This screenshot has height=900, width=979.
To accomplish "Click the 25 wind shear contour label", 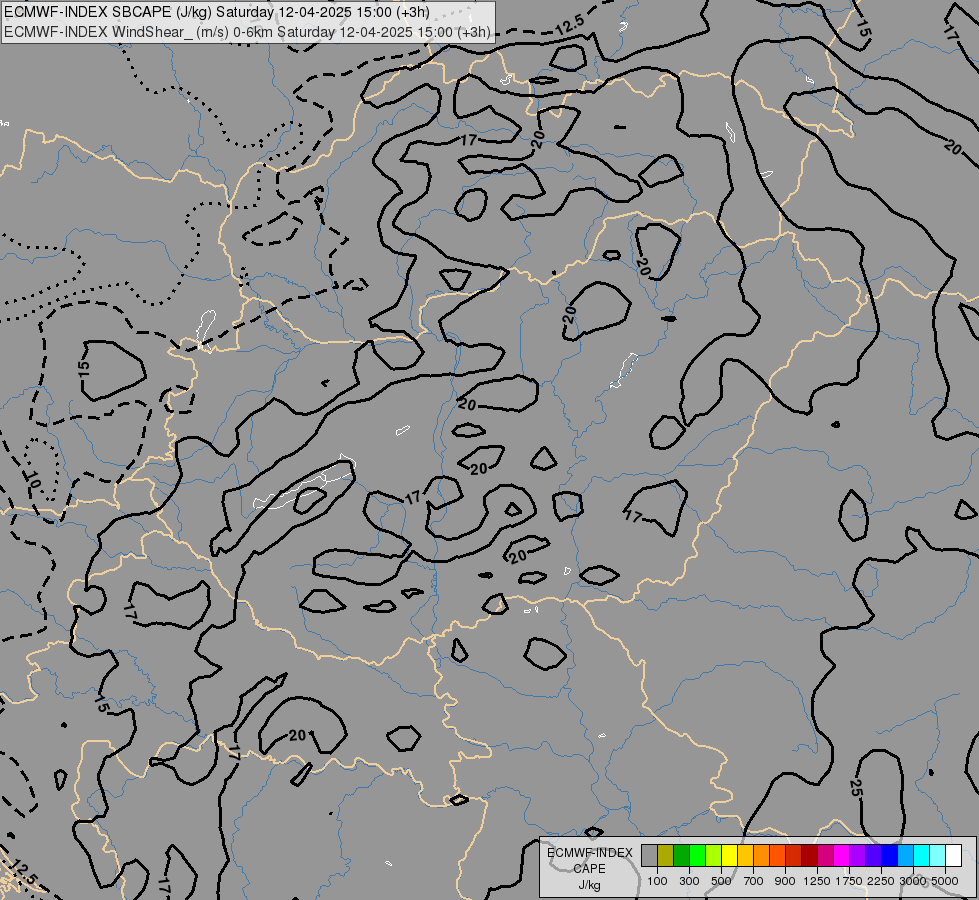I will pos(856,788).
